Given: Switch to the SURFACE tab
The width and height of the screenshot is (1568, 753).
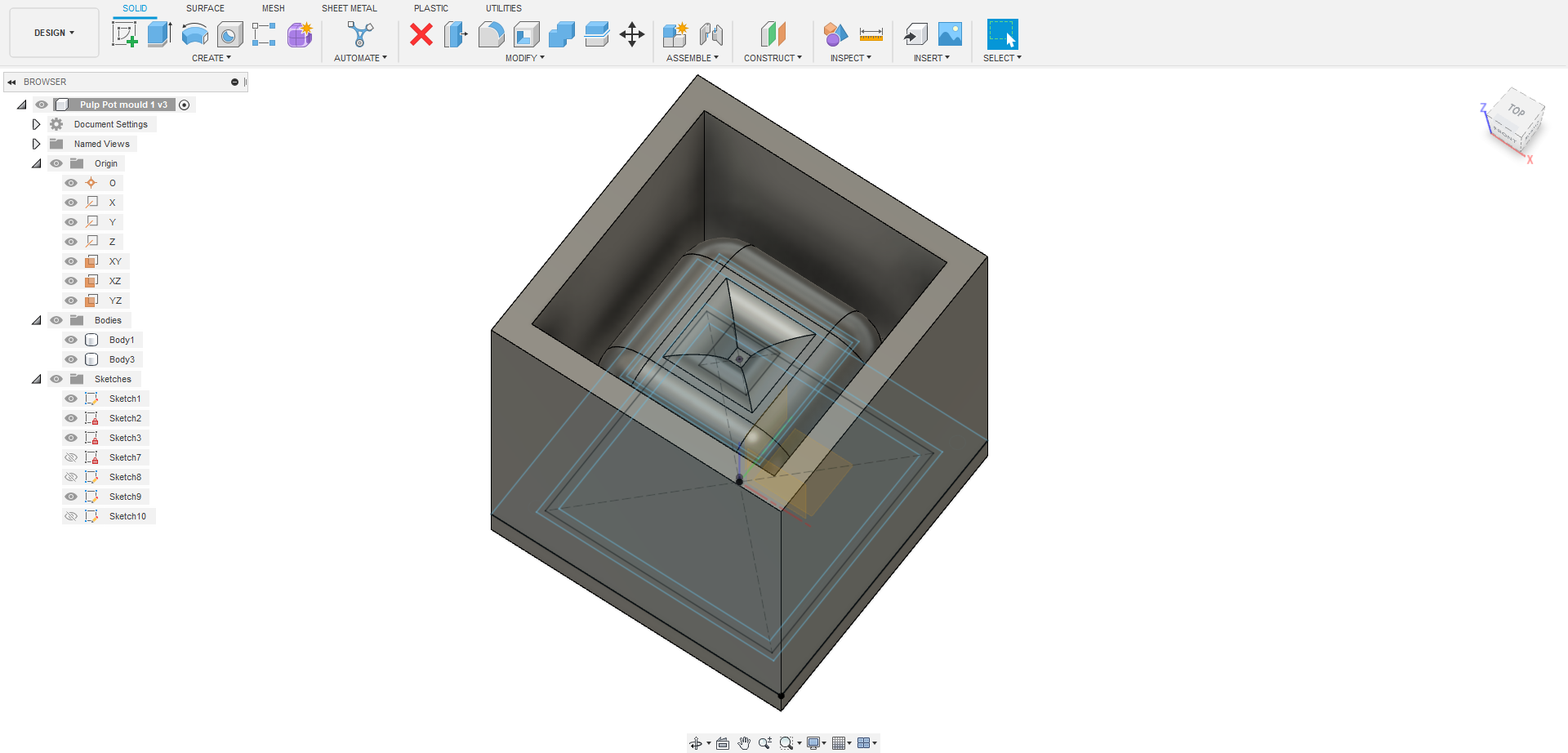Looking at the screenshot, I should [205, 8].
